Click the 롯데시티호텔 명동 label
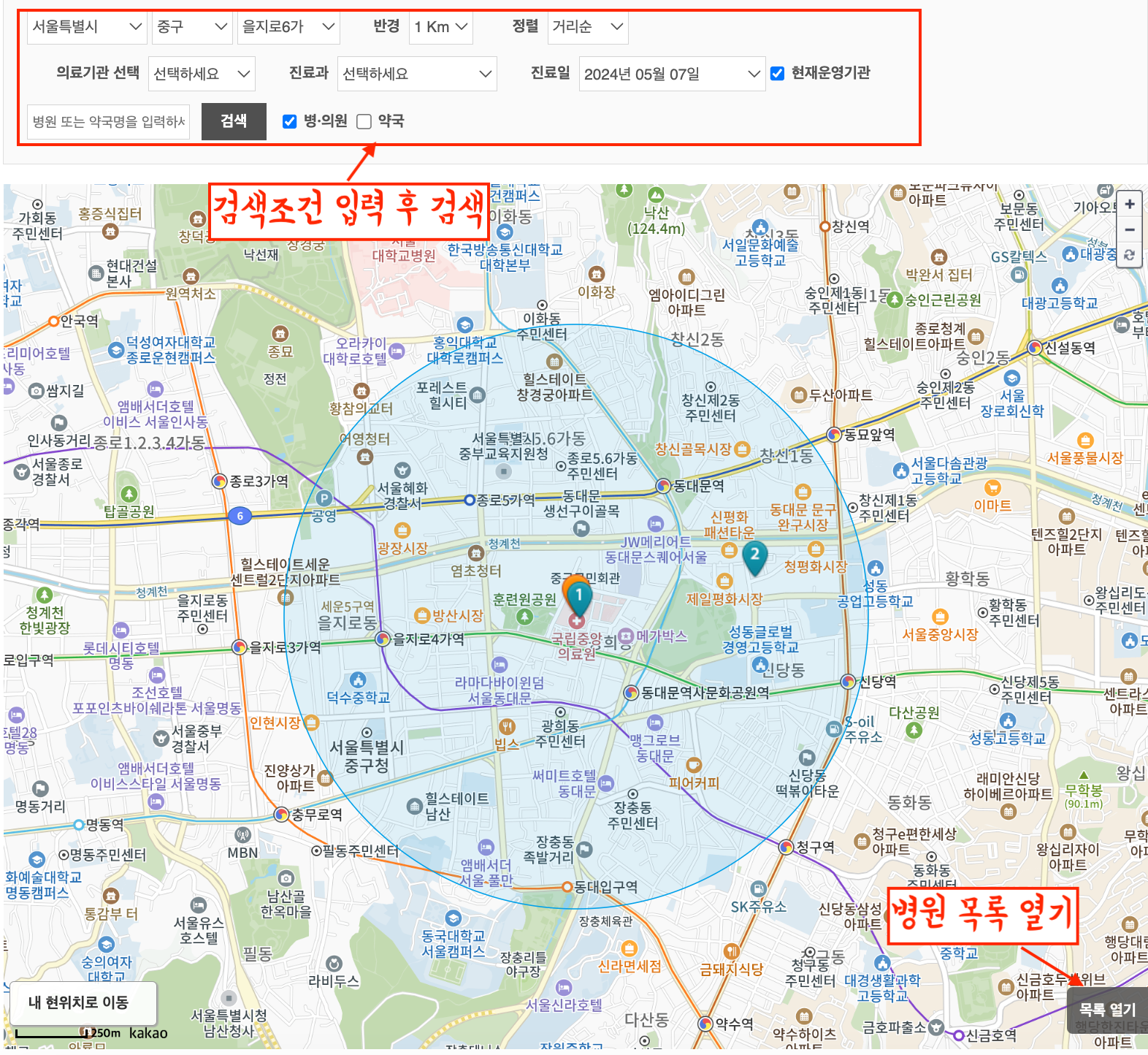Viewport: 1148px width, 1055px height. coord(121,655)
